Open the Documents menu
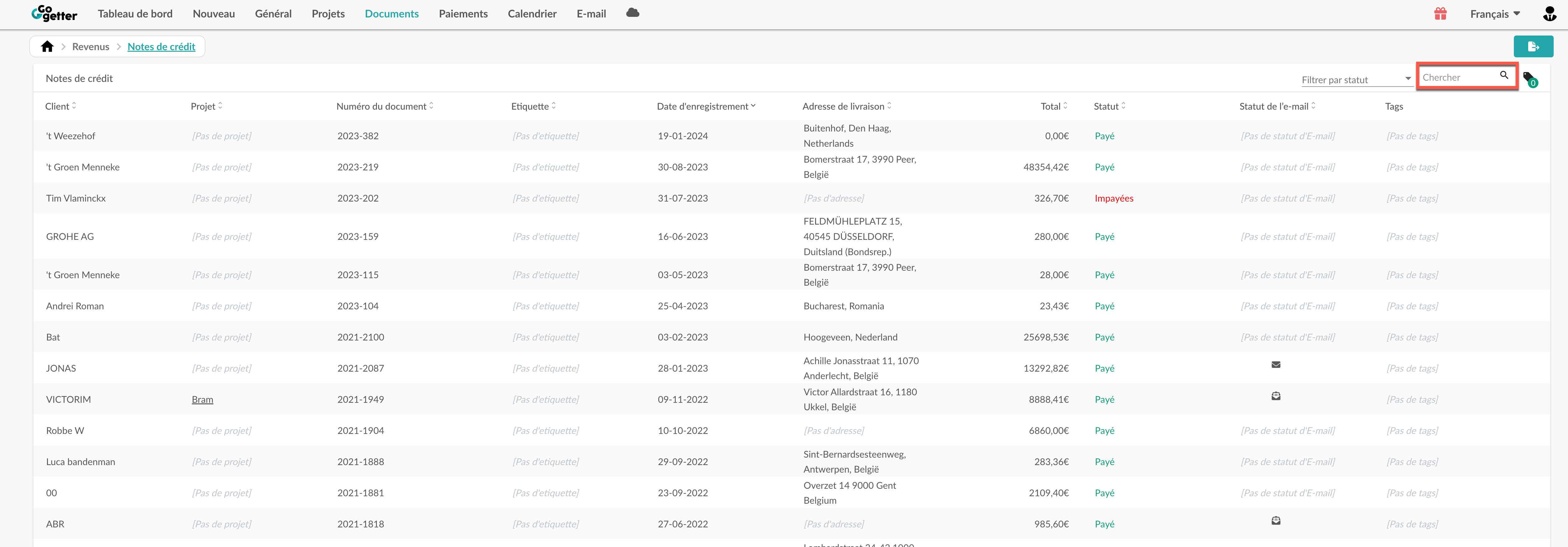 tap(392, 13)
